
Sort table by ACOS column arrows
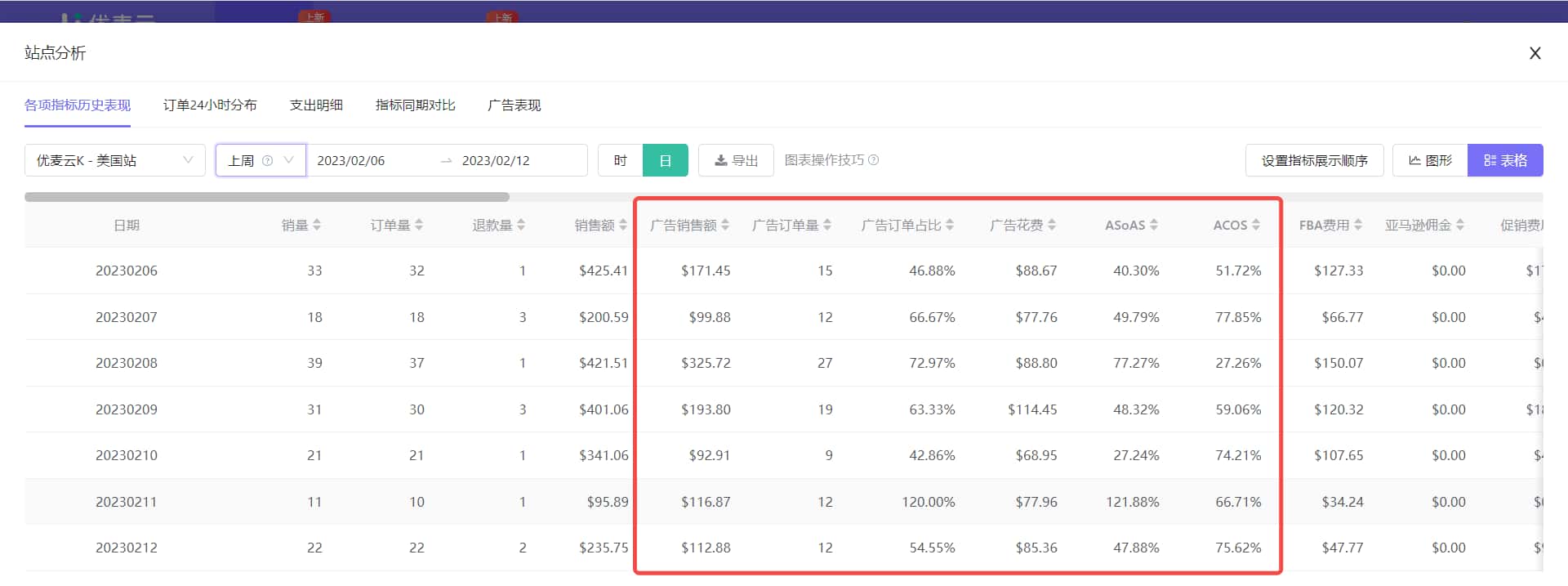(x=1256, y=225)
